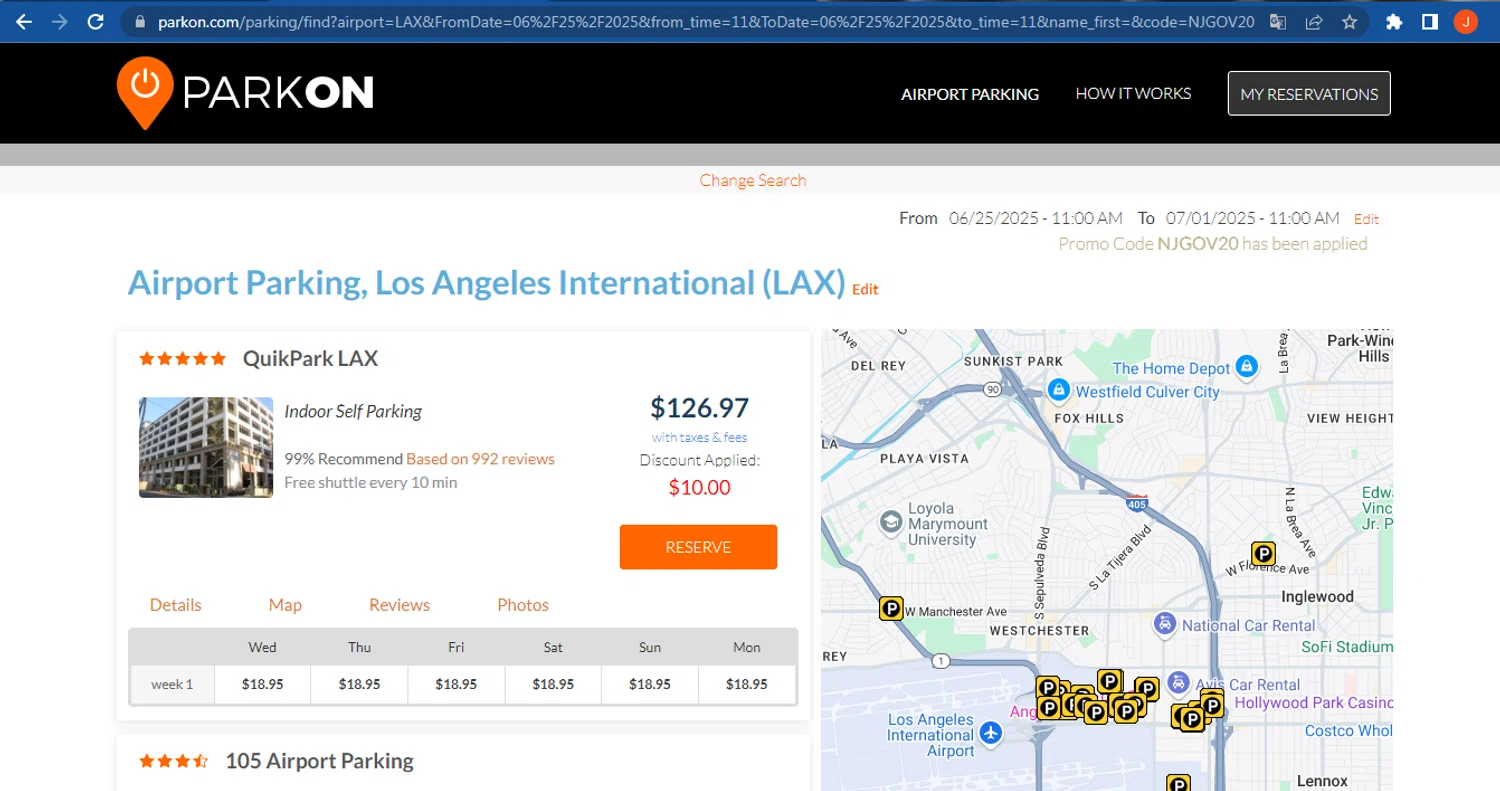This screenshot has width=1500, height=791.
Task: Toggle the browser side panel icon
Action: (1430, 21)
